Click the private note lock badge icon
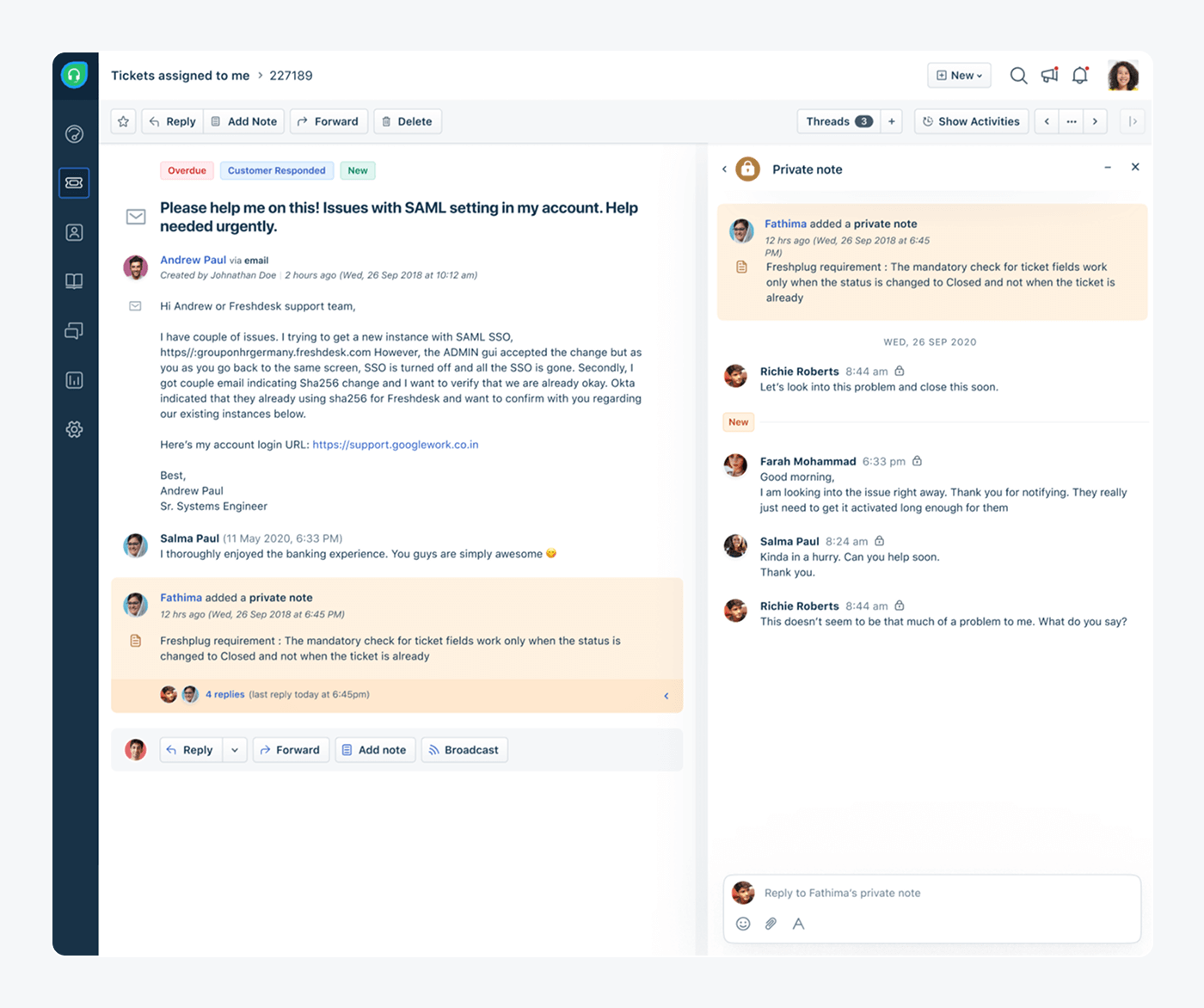This screenshot has width=1204, height=1008. click(748, 169)
